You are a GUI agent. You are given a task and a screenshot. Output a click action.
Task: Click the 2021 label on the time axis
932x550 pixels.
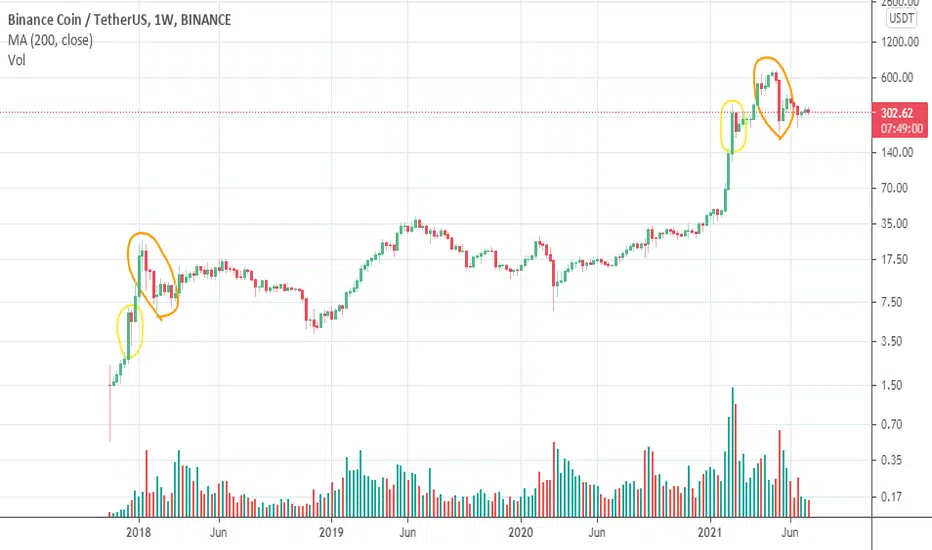[x=710, y=532]
